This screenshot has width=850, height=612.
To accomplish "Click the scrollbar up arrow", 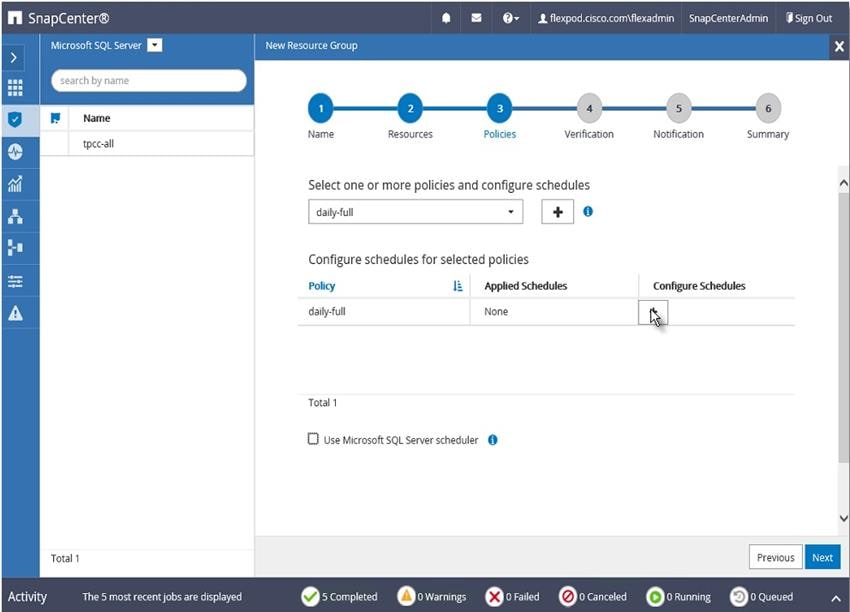I will (843, 183).
